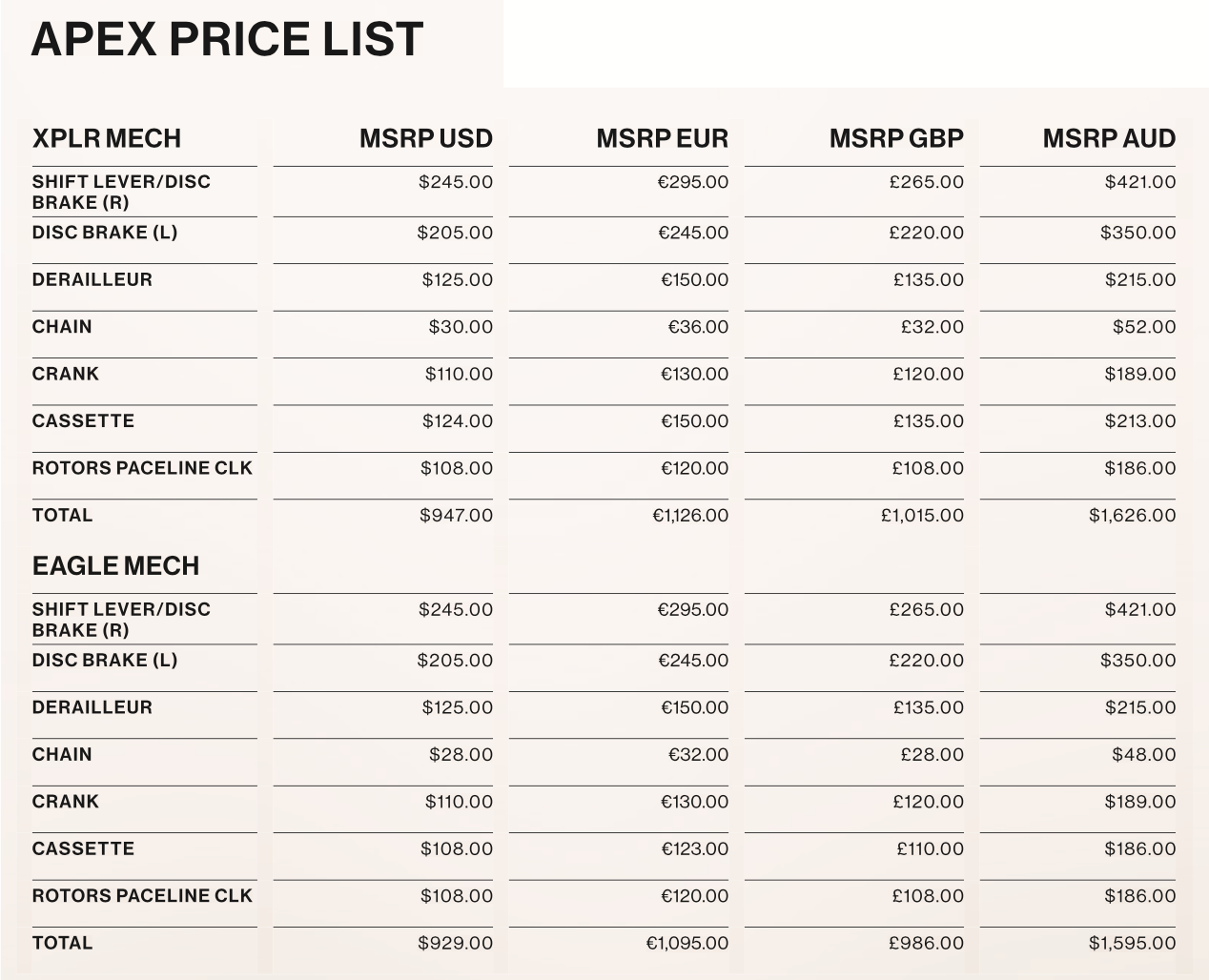
Task: Click the APEX PRICE LIST title
Action: (227, 40)
